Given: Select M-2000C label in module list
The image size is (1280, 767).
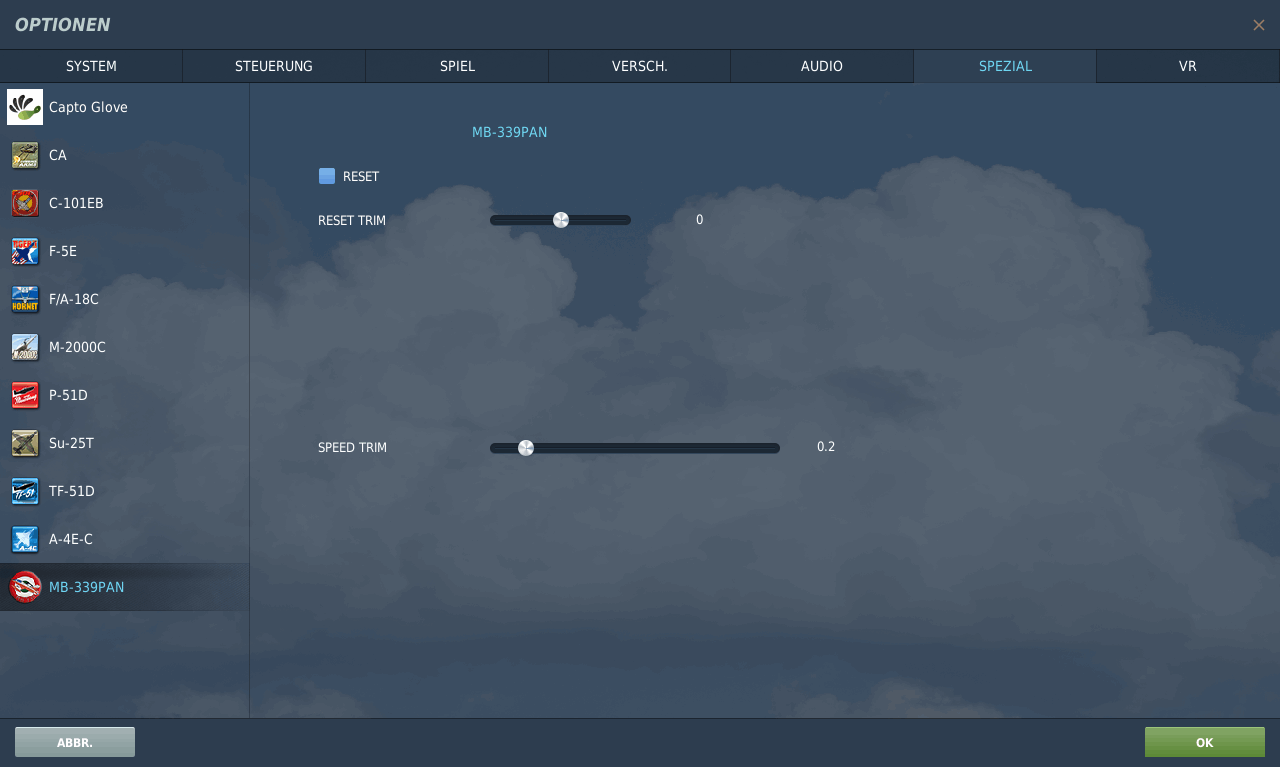Looking at the screenshot, I should (77, 347).
